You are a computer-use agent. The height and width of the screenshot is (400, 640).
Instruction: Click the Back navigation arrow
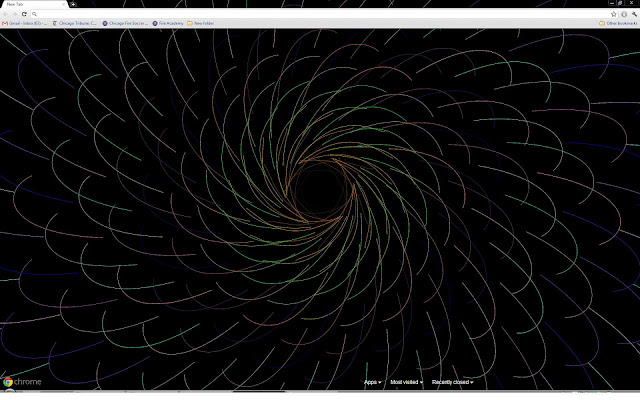pos(6,14)
